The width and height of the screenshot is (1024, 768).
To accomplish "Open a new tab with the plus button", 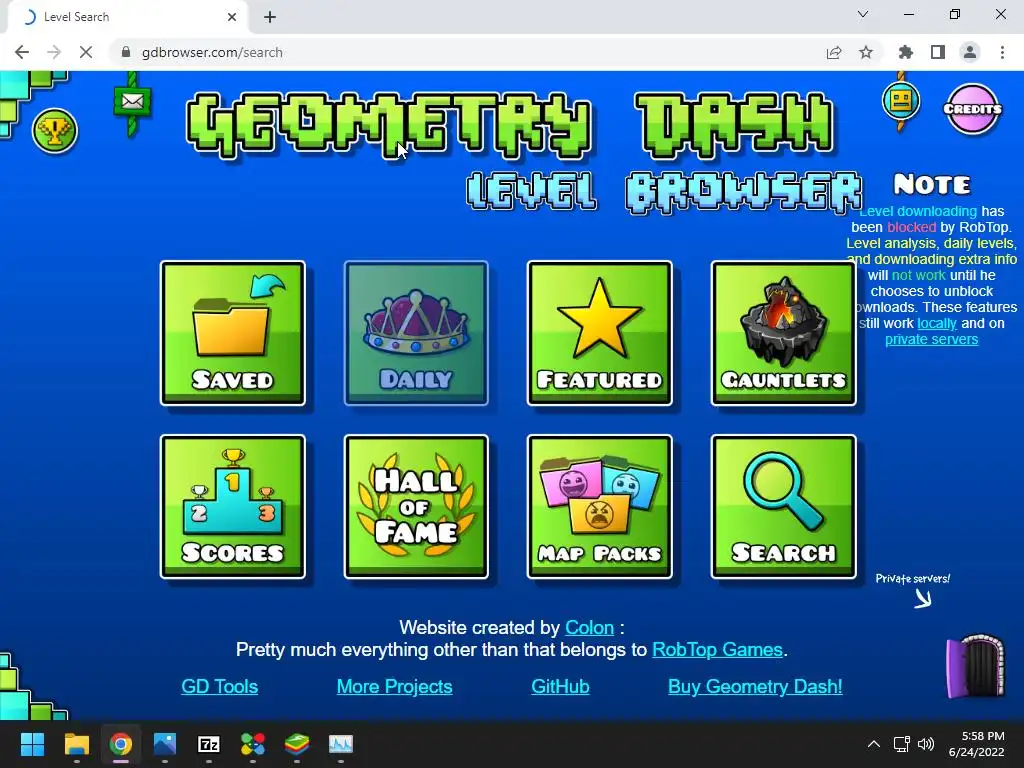I will 270,17.
